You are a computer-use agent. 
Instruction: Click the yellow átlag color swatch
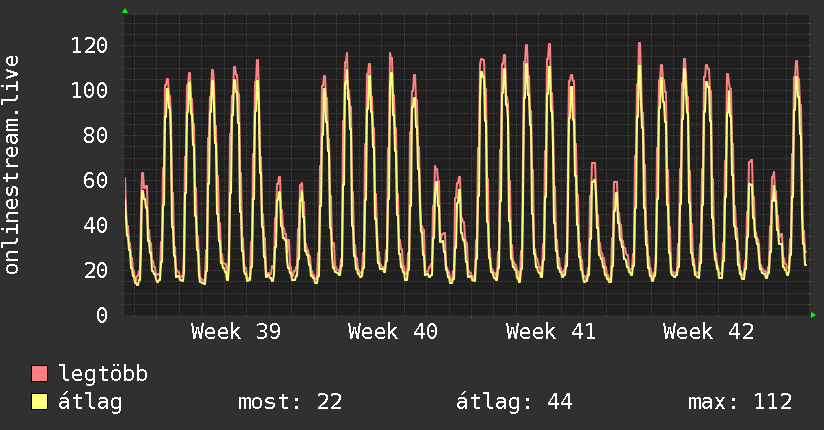39,402
